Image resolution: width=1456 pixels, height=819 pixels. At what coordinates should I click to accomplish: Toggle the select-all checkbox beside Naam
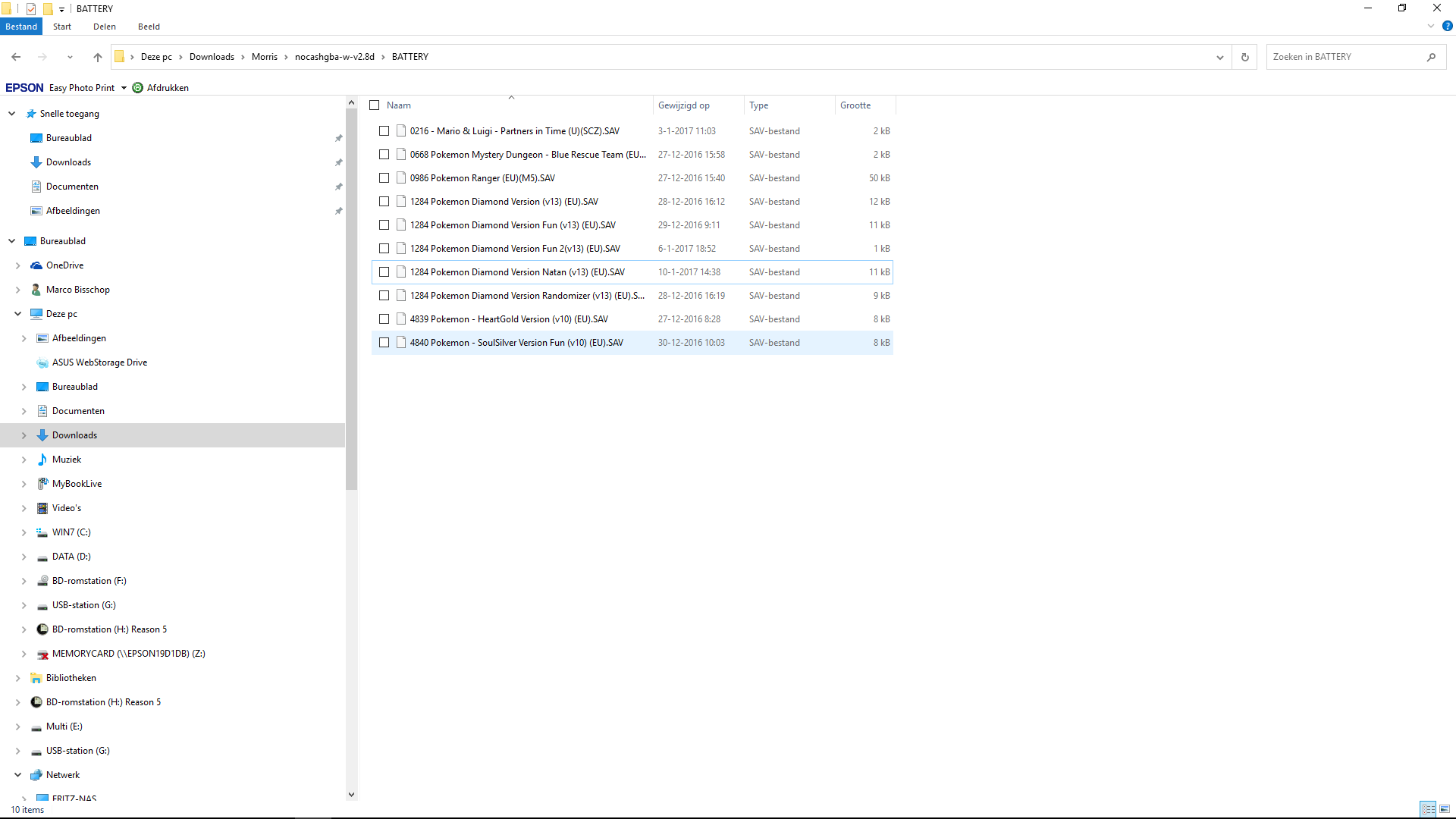[x=375, y=105]
